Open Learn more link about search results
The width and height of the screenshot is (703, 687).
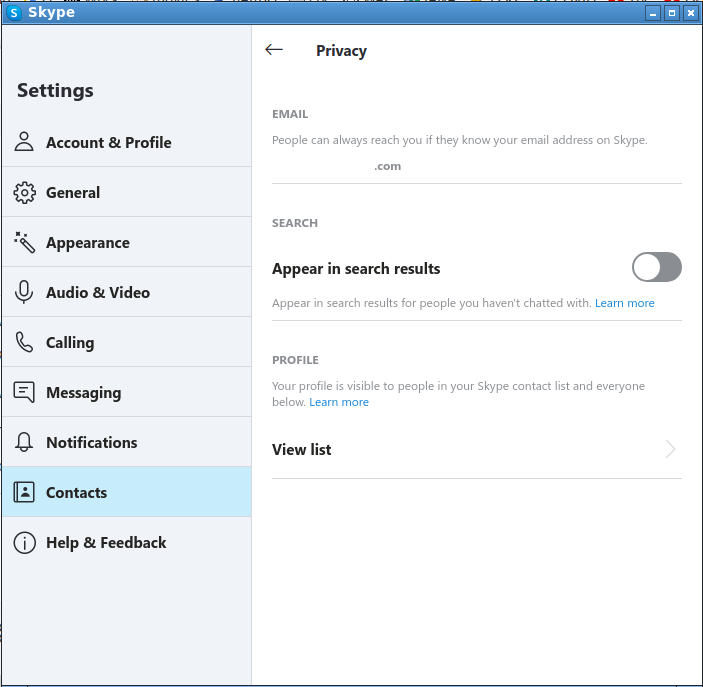tap(625, 303)
